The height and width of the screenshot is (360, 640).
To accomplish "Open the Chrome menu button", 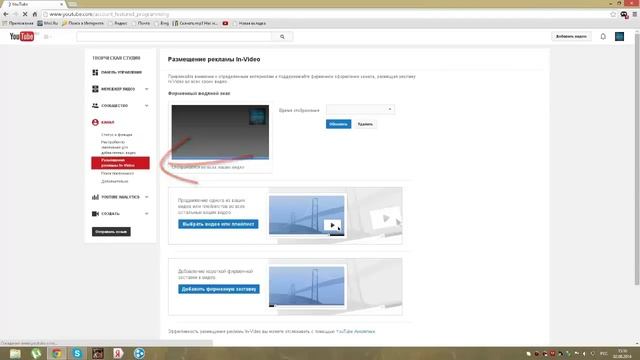I will point(635,14).
